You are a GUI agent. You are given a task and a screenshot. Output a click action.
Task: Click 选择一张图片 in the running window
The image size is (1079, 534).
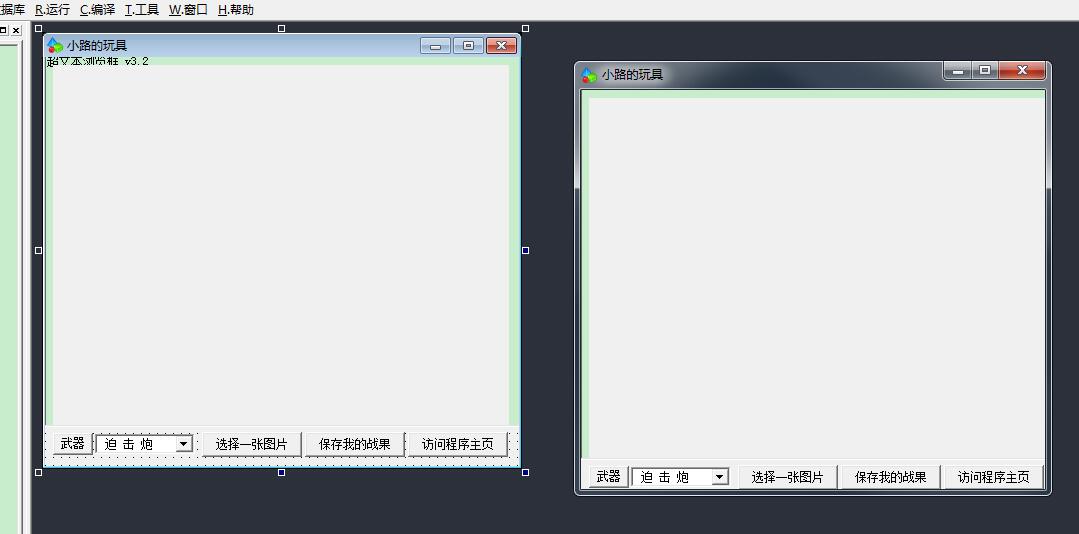click(x=787, y=478)
